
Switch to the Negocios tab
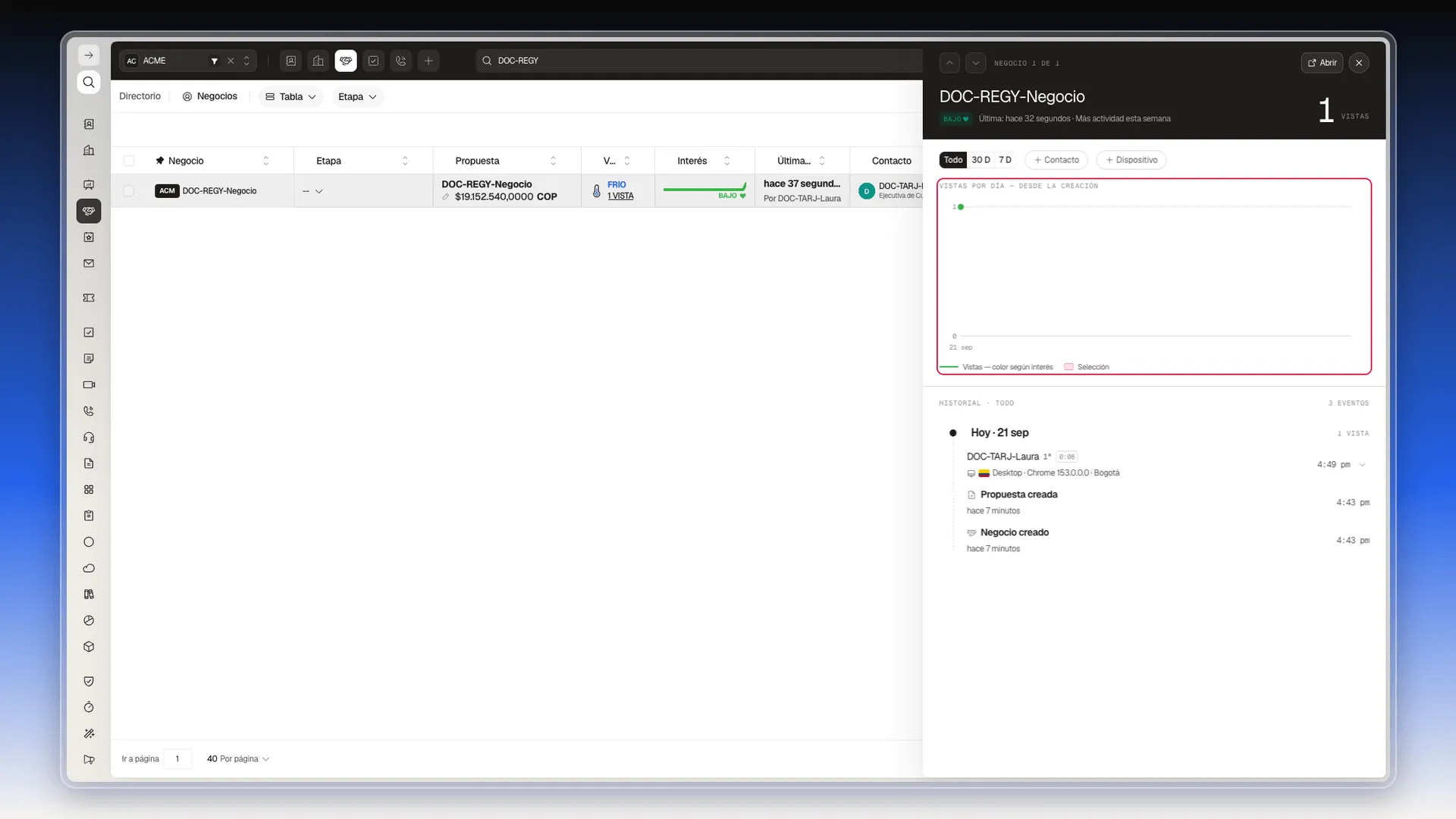210,96
